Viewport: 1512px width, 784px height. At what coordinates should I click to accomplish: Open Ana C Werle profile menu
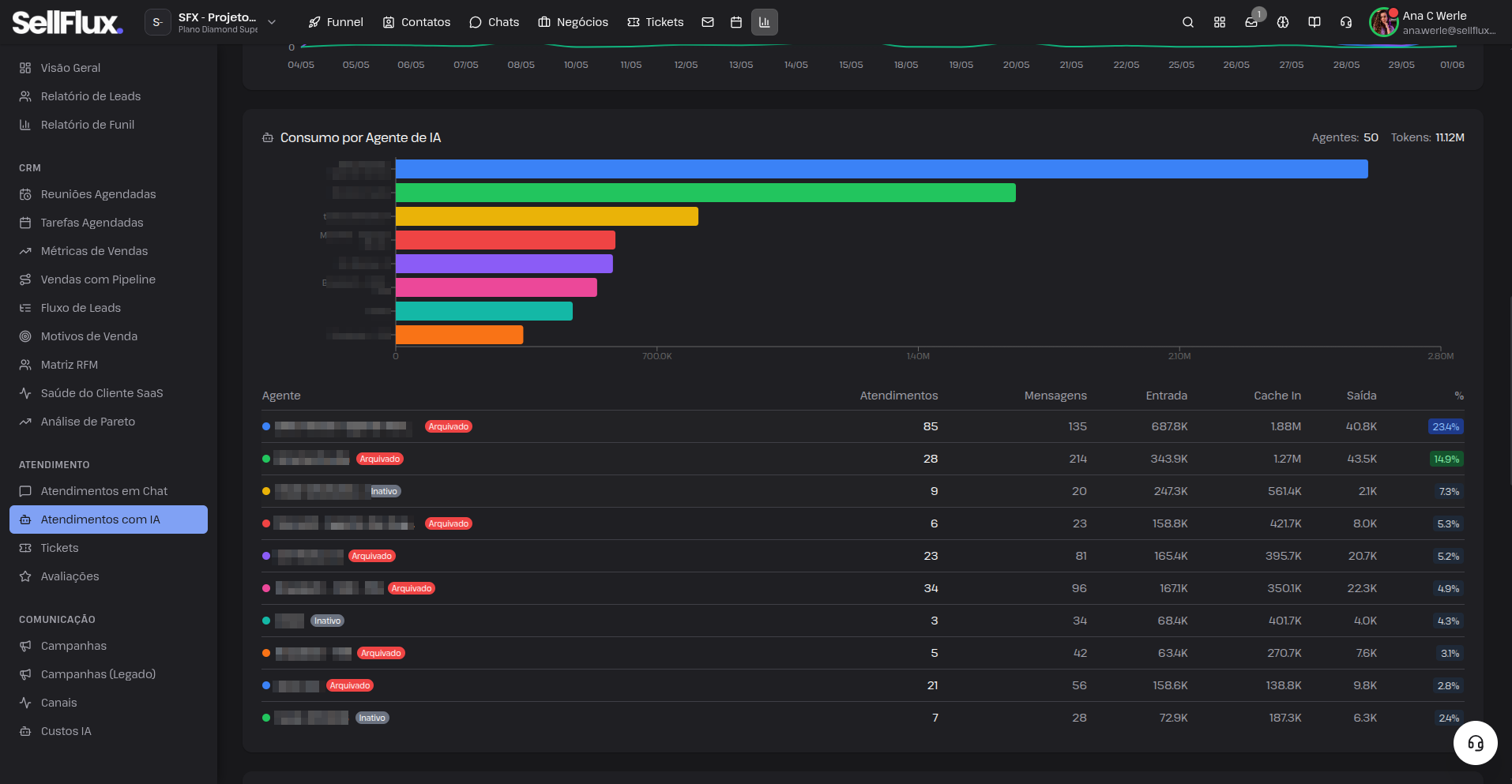click(x=1433, y=22)
